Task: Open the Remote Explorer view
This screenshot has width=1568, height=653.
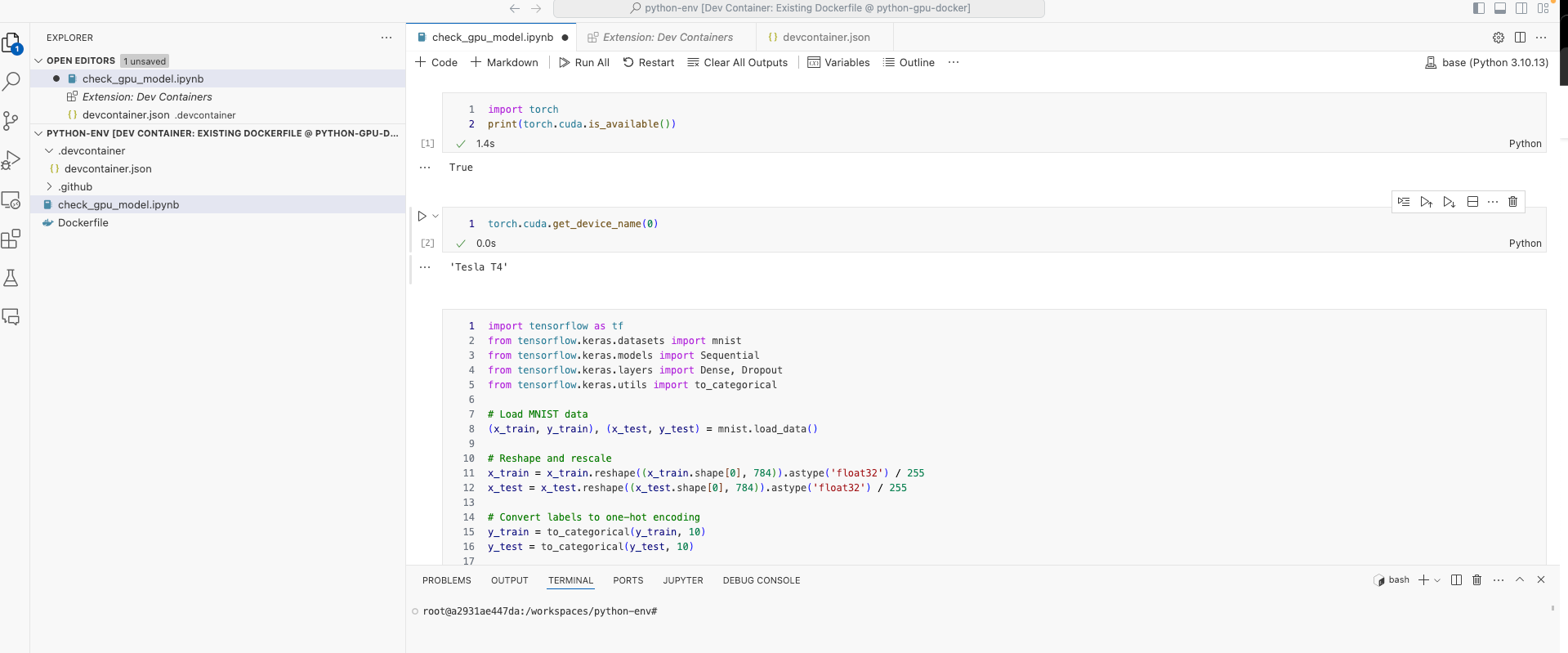Action: pos(11,200)
